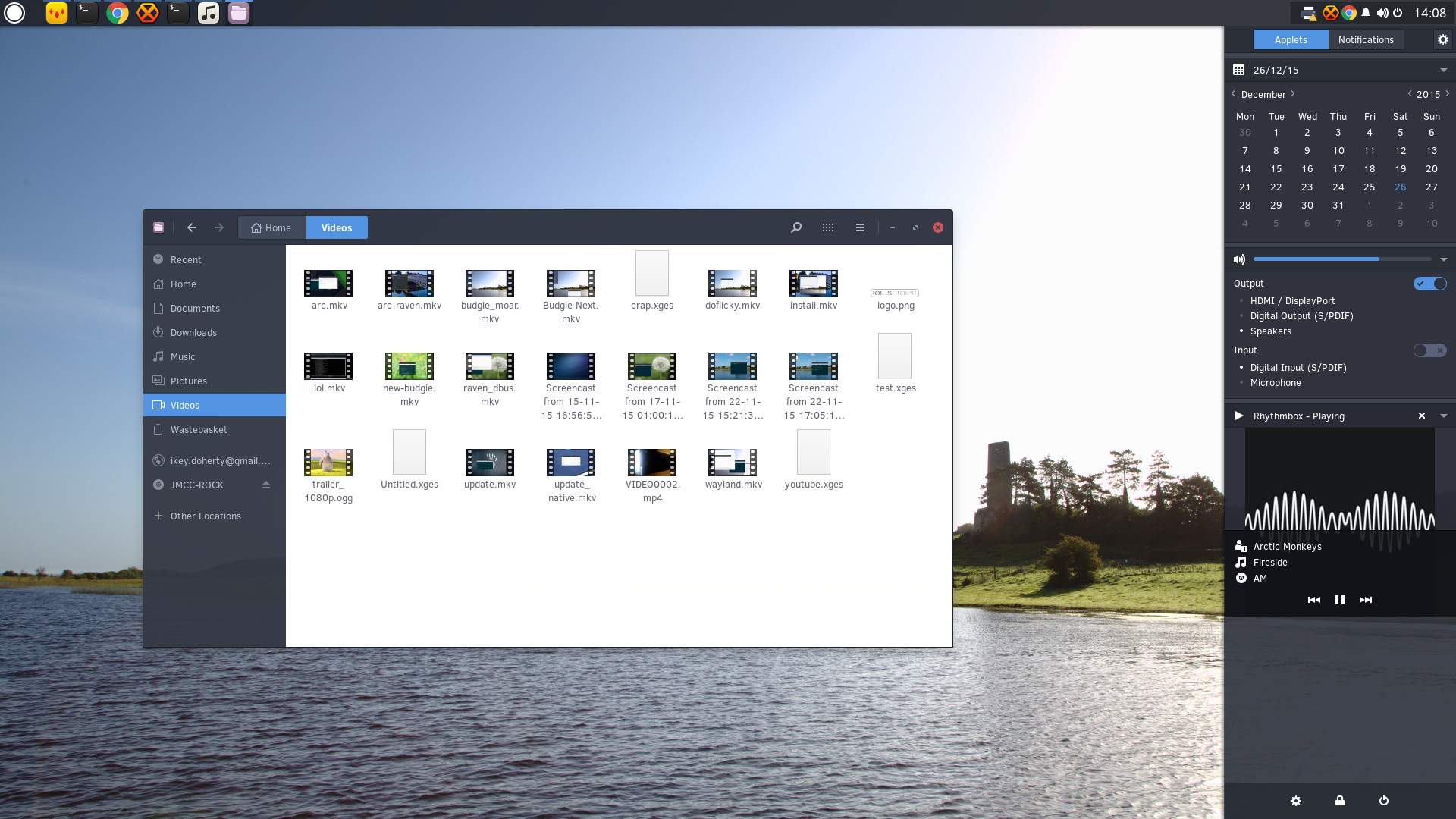Open Pictures folder in the sidebar
Screen dimensions: 1456x819
[215, 381]
